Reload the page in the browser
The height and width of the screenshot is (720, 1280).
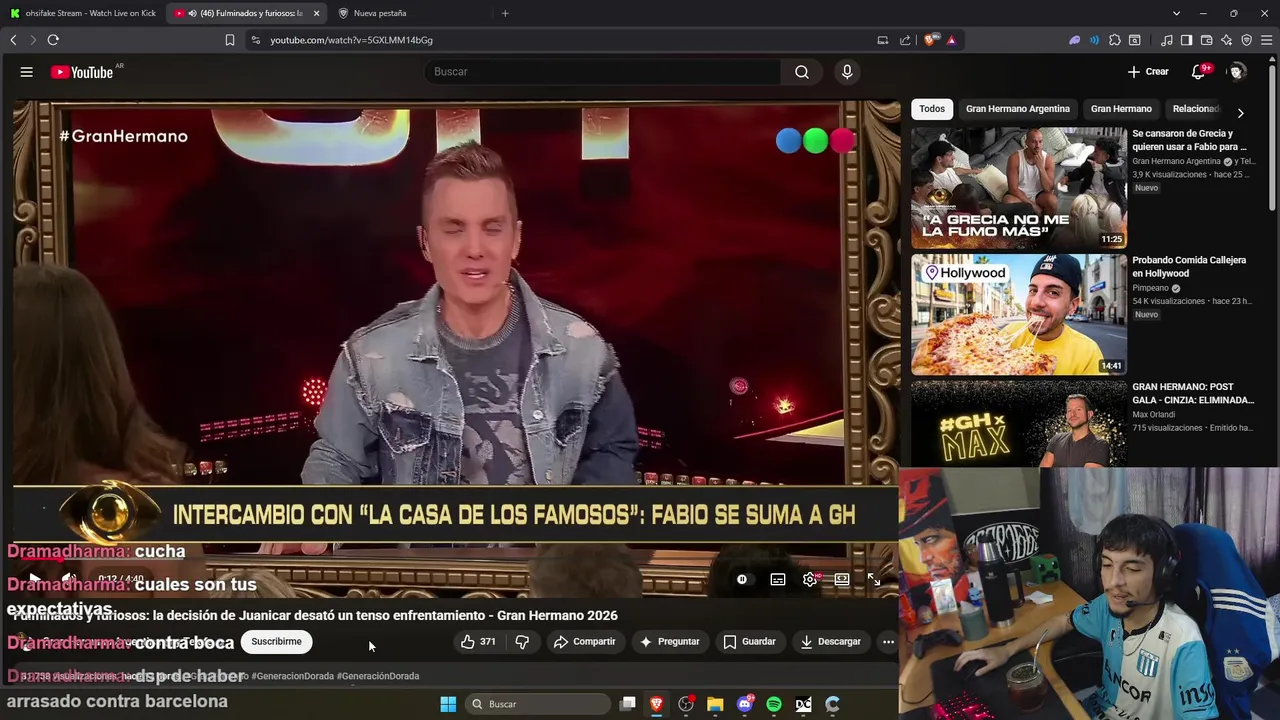tap(53, 40)
